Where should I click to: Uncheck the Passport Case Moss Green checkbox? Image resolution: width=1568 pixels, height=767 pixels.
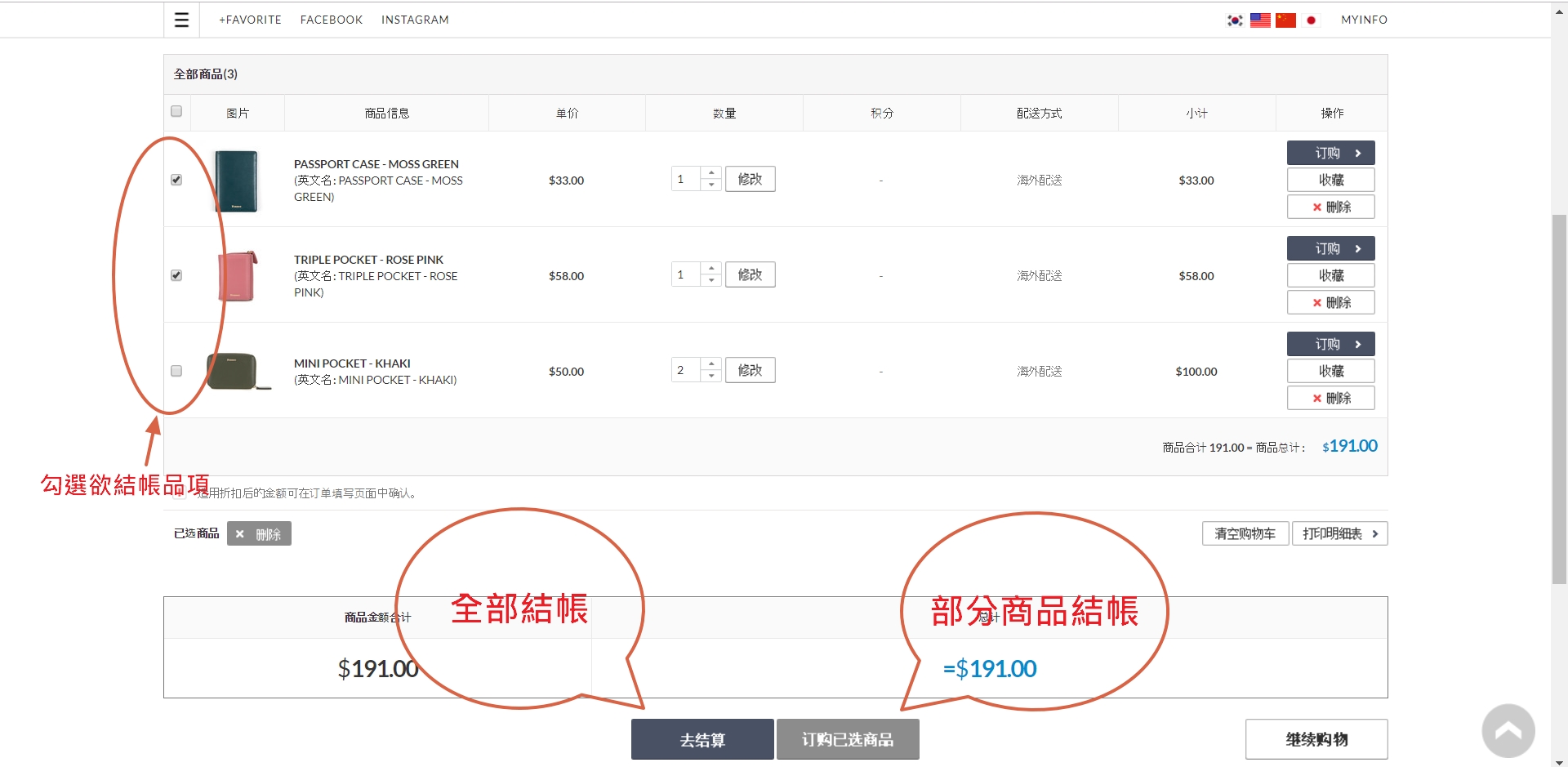pyautogui.click(x=176, y=180)
